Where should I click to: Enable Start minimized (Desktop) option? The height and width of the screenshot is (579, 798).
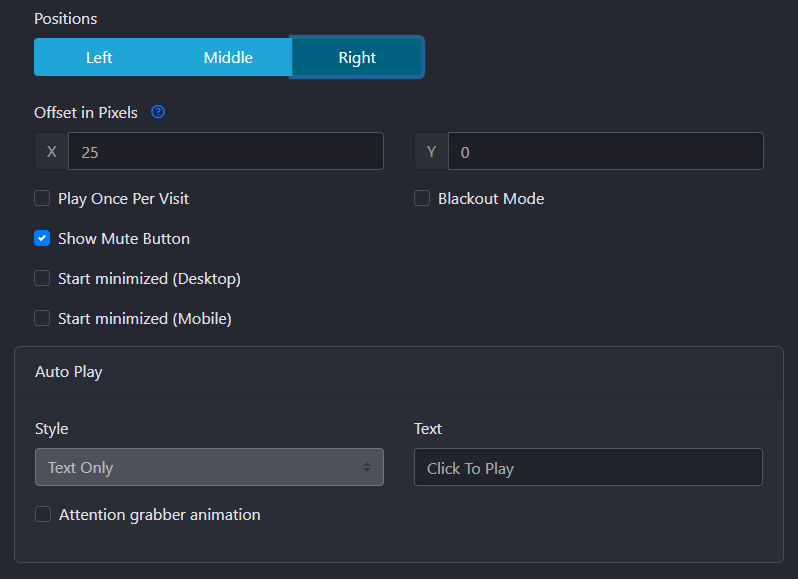click(42, 278)
